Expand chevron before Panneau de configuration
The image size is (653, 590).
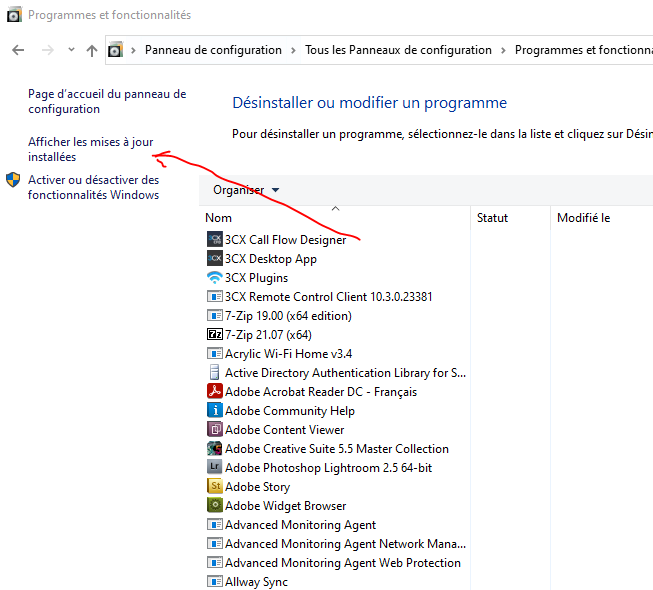click(133, 50)
